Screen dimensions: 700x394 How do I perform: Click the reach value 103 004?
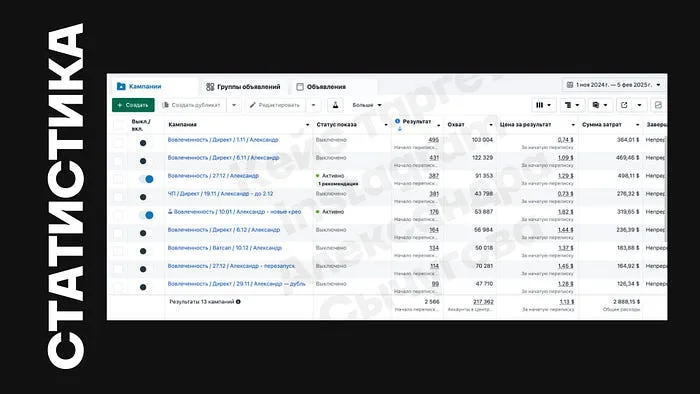482,140
